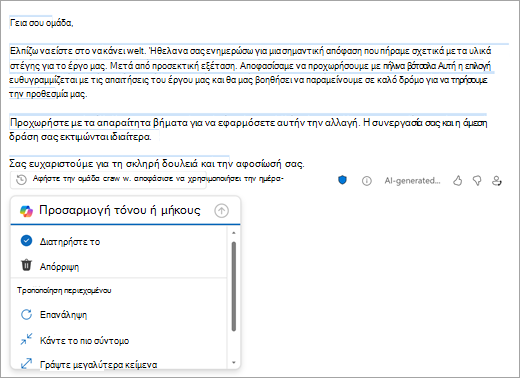Click the trash can icon
Screen dimensions: 520x378
(26, 265)
